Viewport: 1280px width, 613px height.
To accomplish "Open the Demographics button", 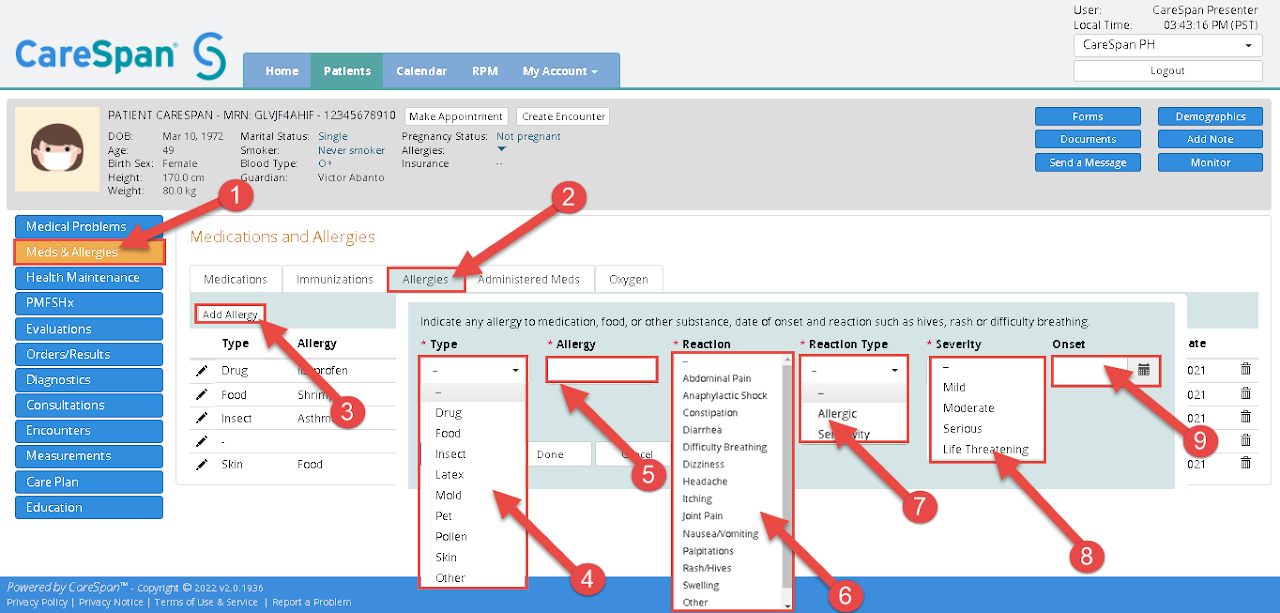I will [1211, 116].
